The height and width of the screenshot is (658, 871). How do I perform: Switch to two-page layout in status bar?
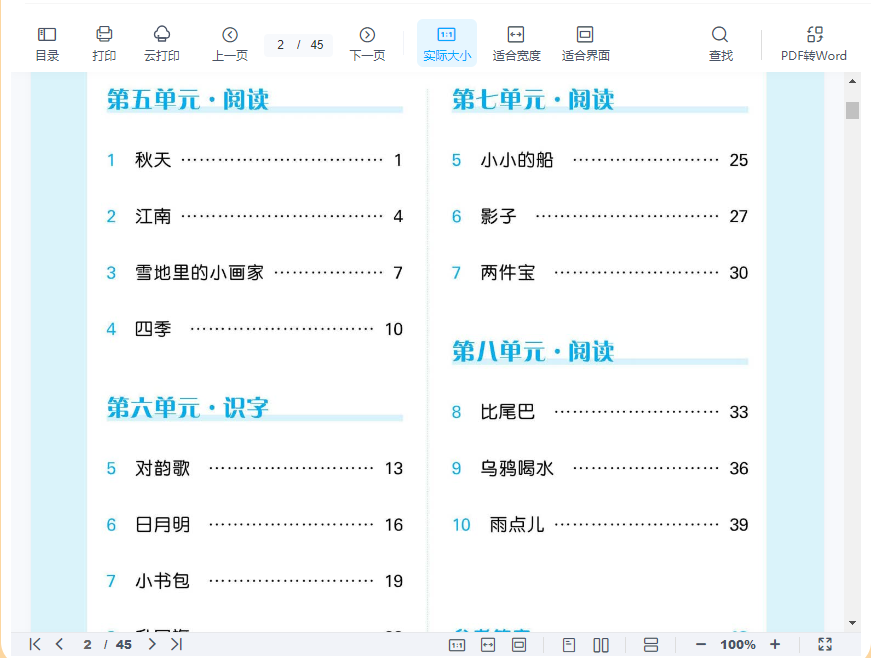601,645
